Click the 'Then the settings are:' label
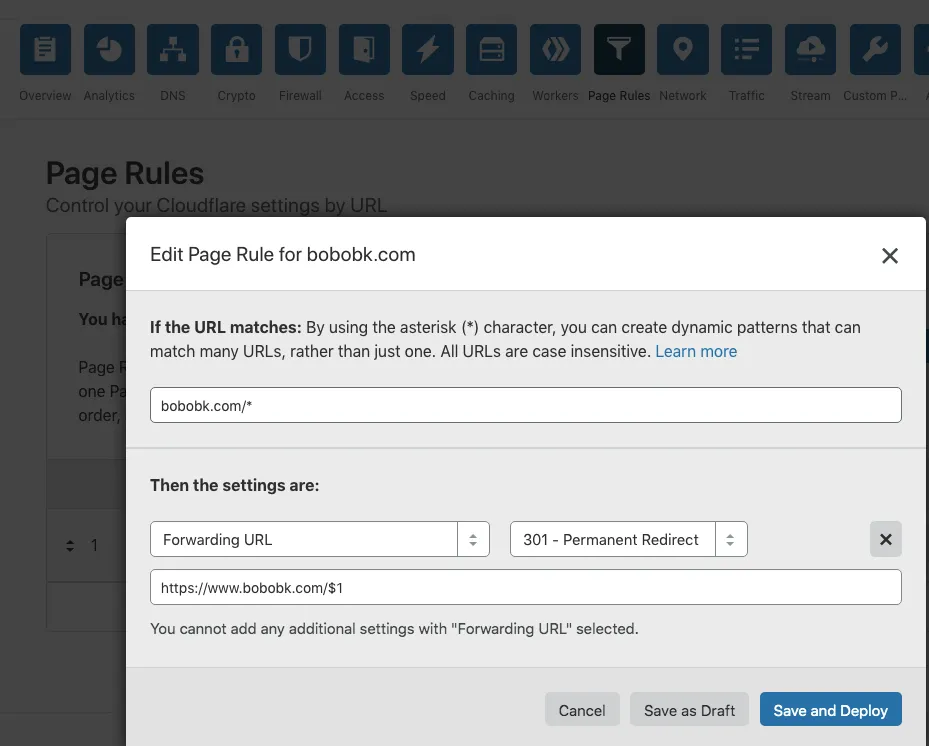 pyautogui.click(x=235, y=485)
